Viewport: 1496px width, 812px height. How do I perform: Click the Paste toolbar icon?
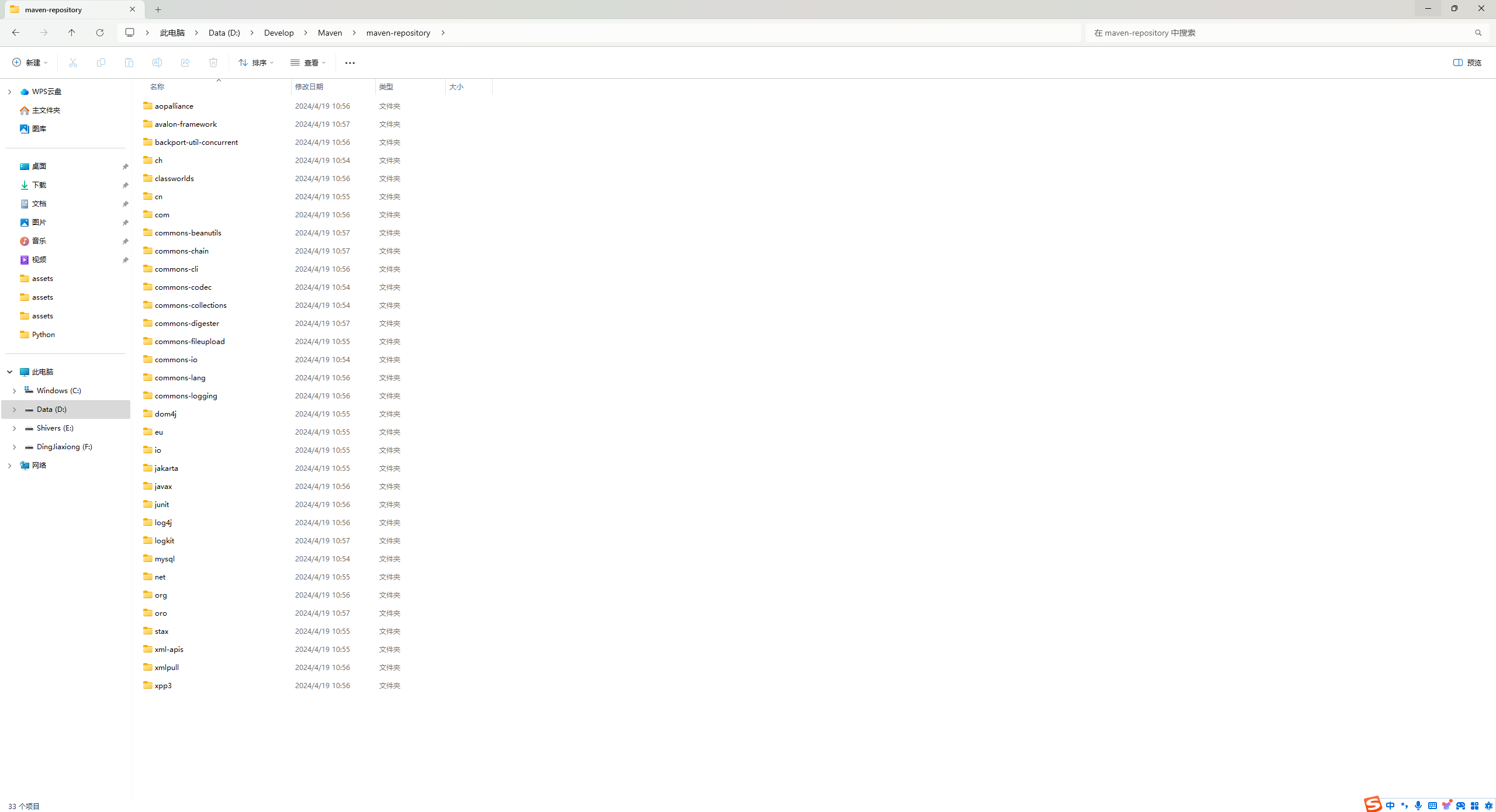129,63
